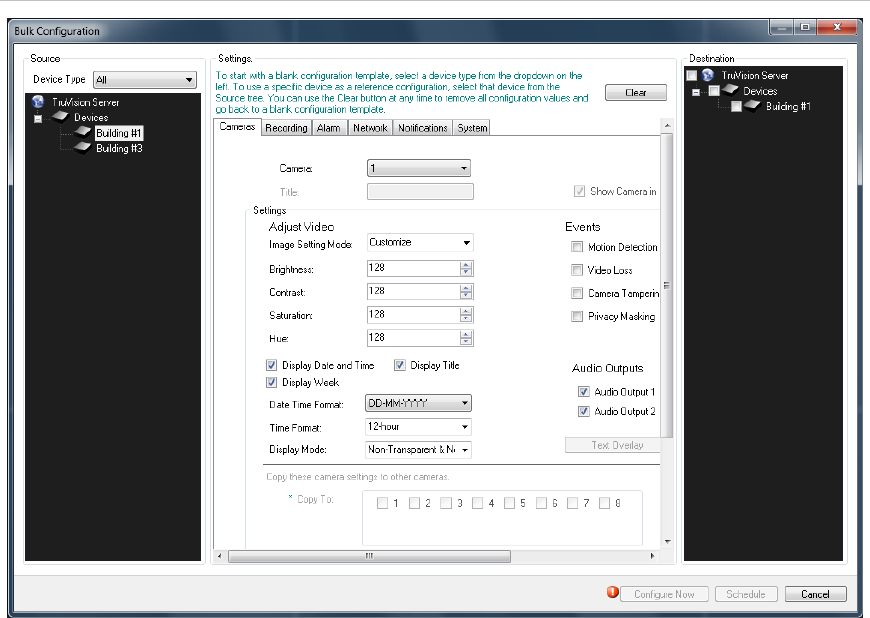Enable Camera Tampering event
This screenshot has height=618, width=870.
click(577, 293)
